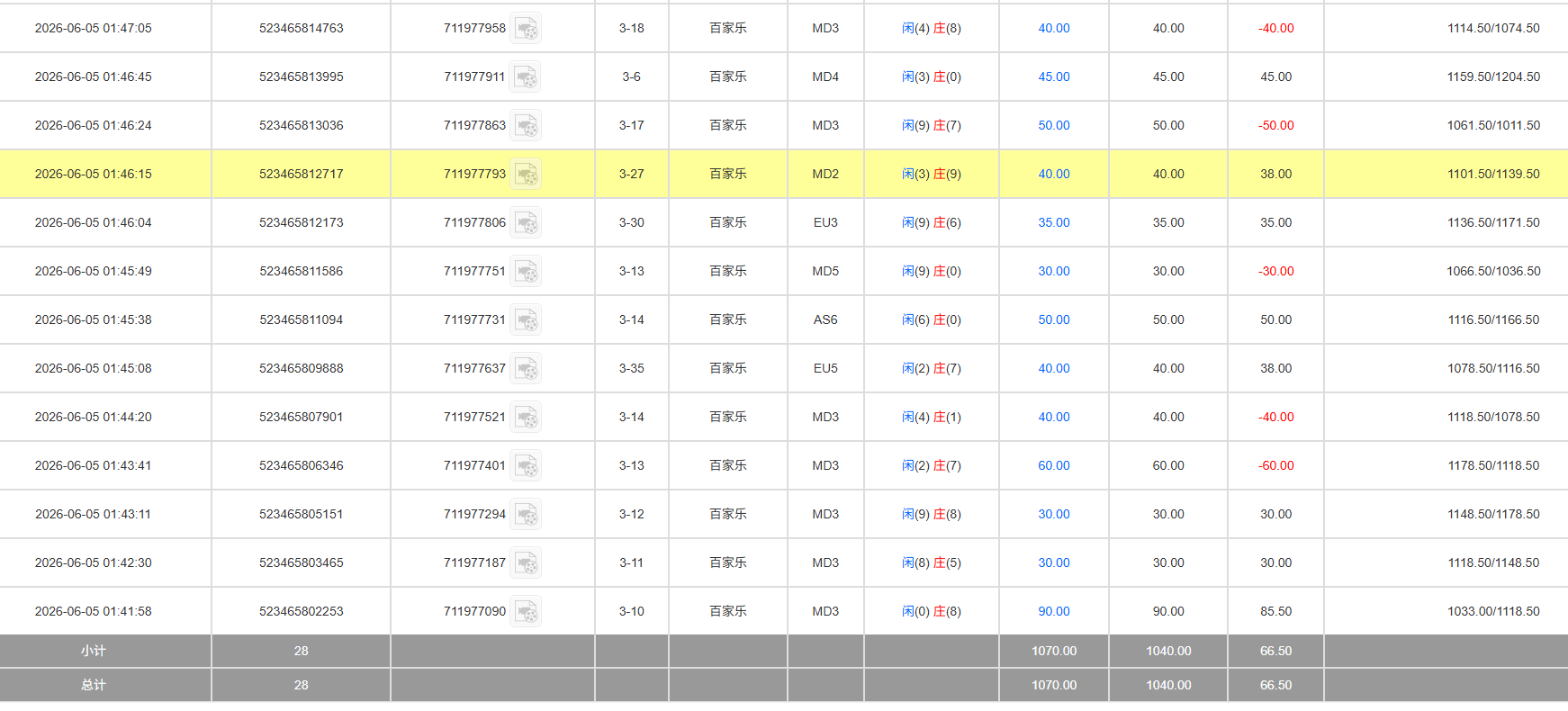Open video replay icon for round 711977751
The width and height of the screenshot is (1568, 711).
coord(526,272)
